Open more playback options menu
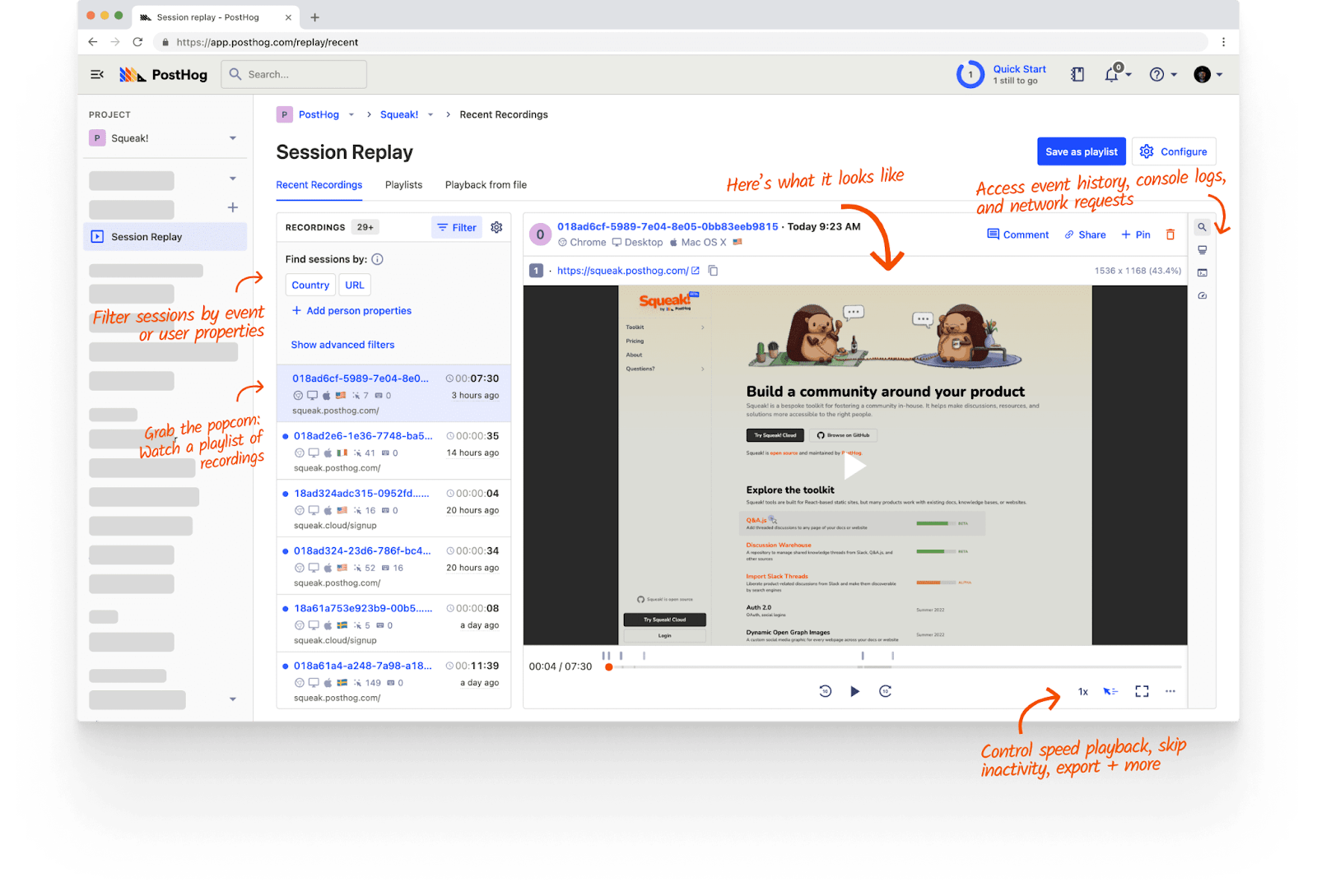 [1170, 691]
